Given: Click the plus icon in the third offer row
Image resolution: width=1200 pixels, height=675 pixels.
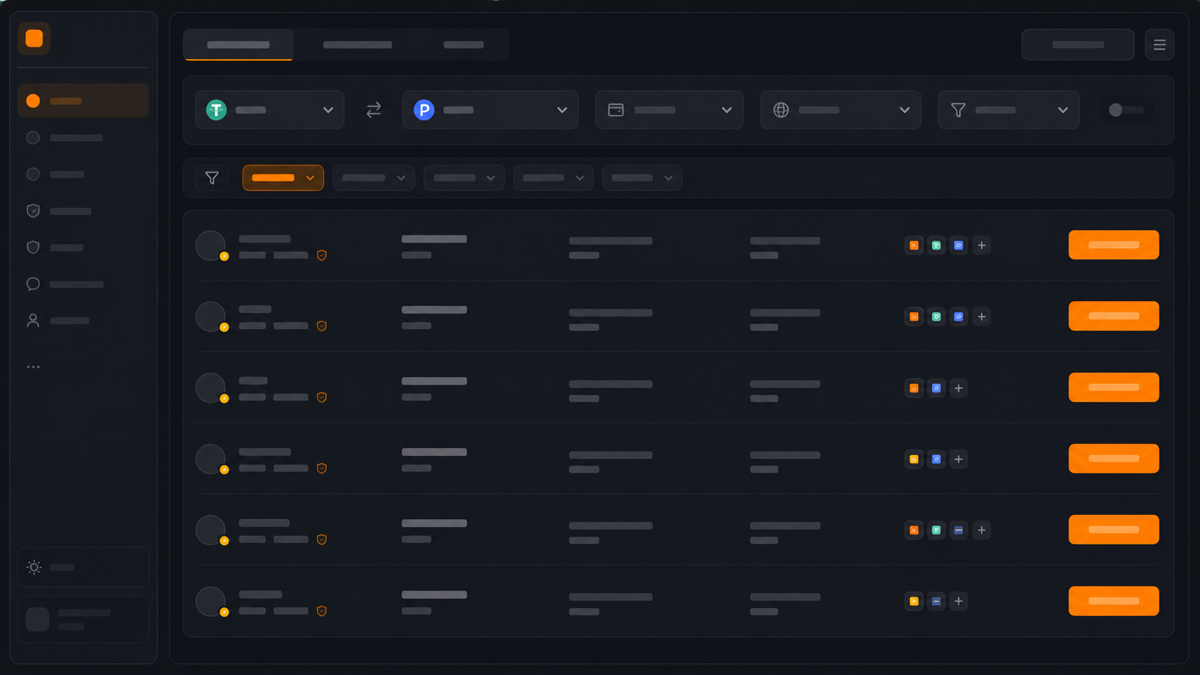Looking at the screenshot, I should click(x=959, y=388).
